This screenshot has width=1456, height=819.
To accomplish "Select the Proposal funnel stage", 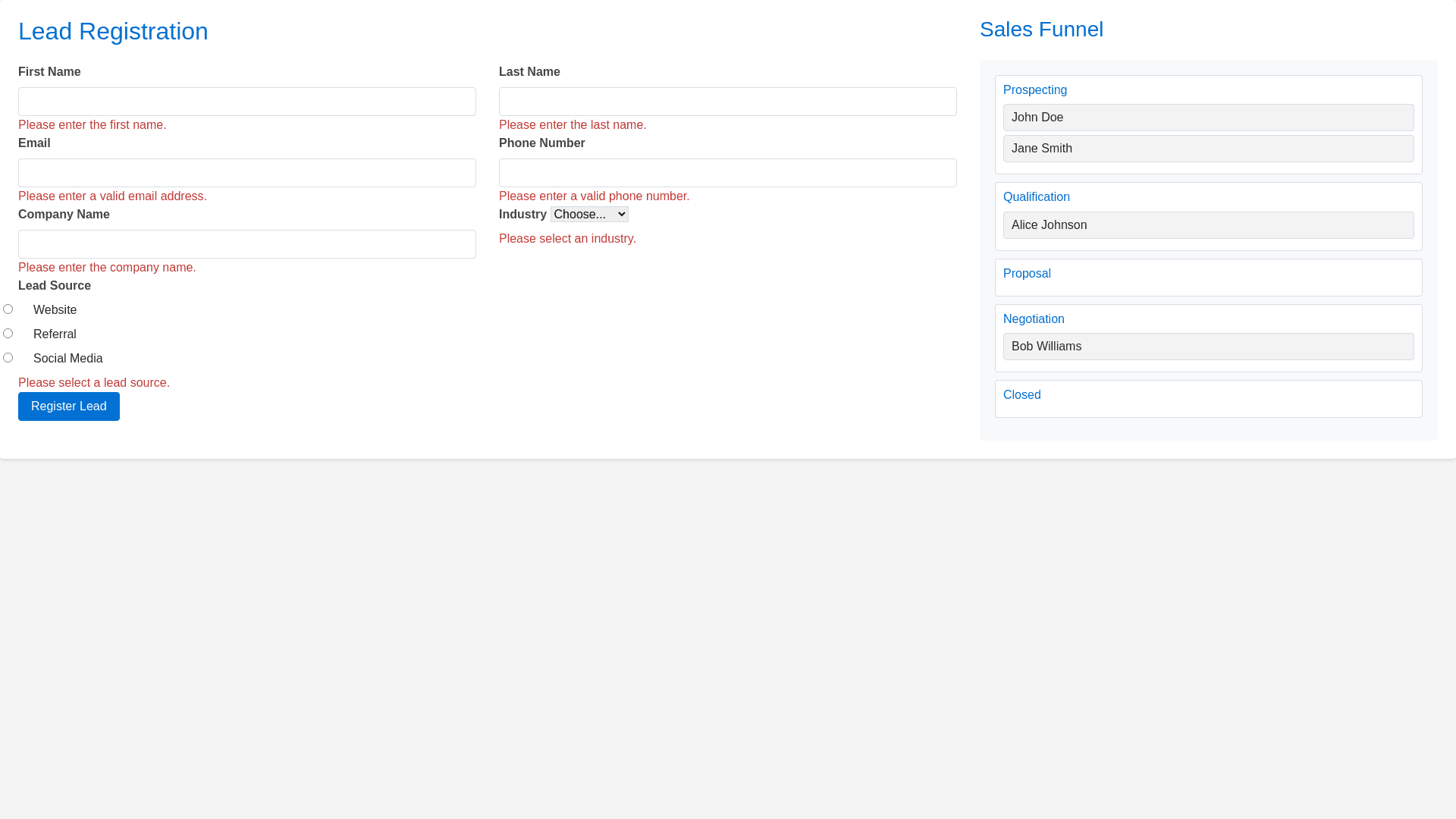I will [1027, 274].
